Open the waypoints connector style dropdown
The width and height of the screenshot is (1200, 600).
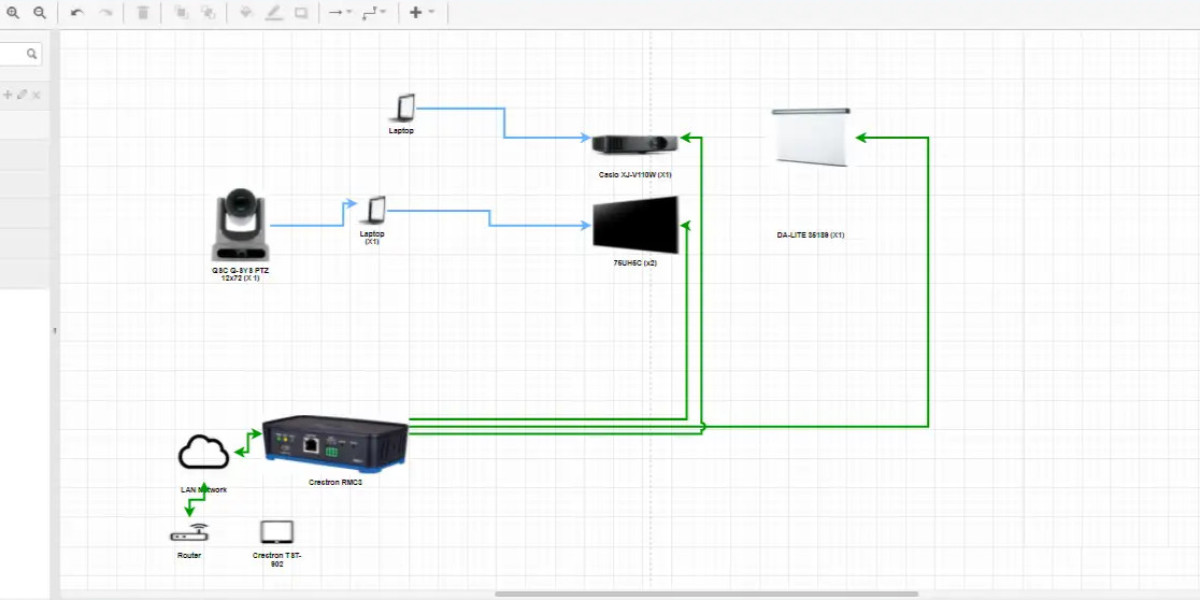coord(374,13)
